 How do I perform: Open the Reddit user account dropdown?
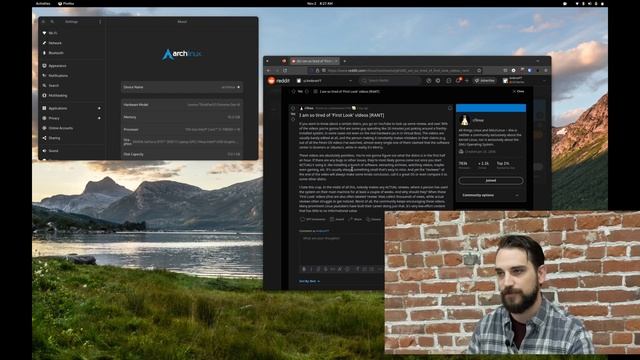point(524,81)
